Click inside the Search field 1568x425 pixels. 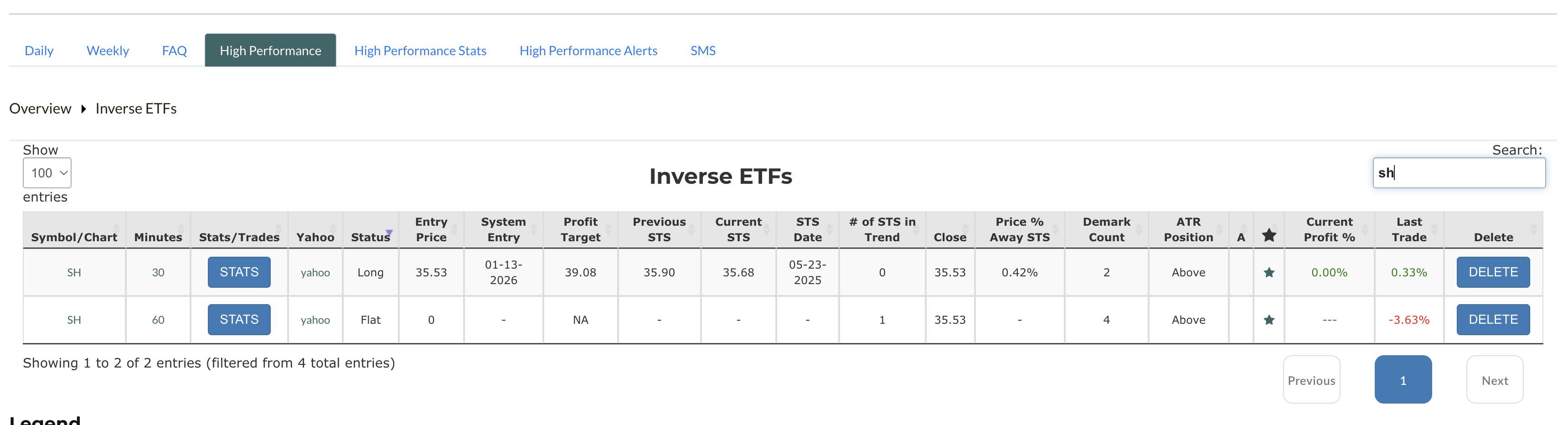[1459, 173]
